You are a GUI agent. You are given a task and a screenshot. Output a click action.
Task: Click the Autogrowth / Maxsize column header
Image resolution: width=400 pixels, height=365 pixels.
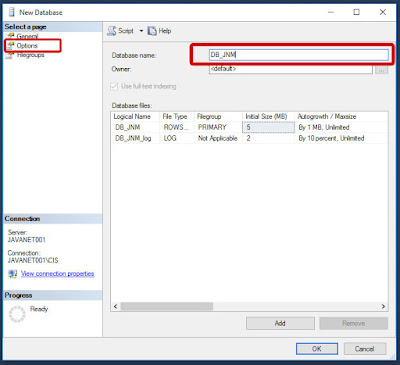341,117
